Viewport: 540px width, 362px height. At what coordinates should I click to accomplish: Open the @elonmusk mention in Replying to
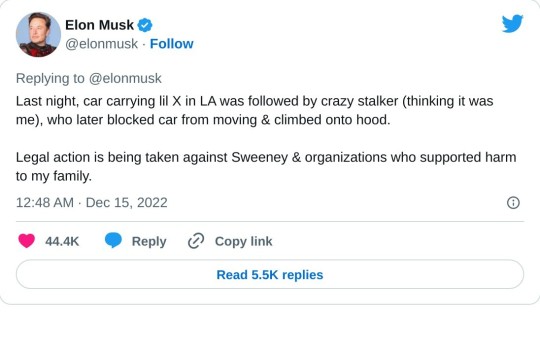(125, 79)
